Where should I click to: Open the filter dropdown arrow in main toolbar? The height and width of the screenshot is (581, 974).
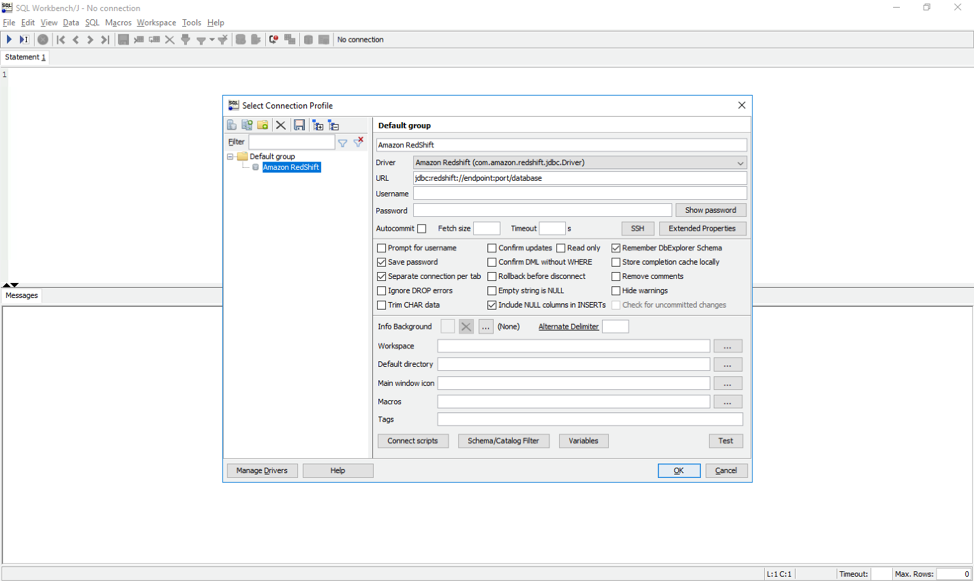[212, 40]
